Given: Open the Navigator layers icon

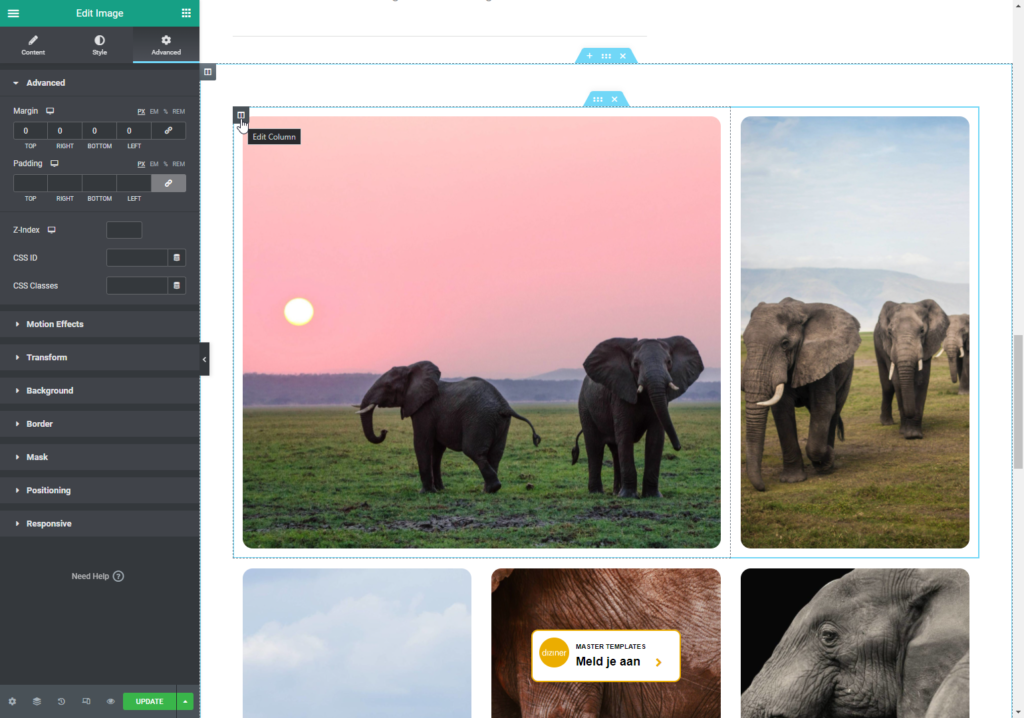Looking at the screenshot, I should (37, 701).
